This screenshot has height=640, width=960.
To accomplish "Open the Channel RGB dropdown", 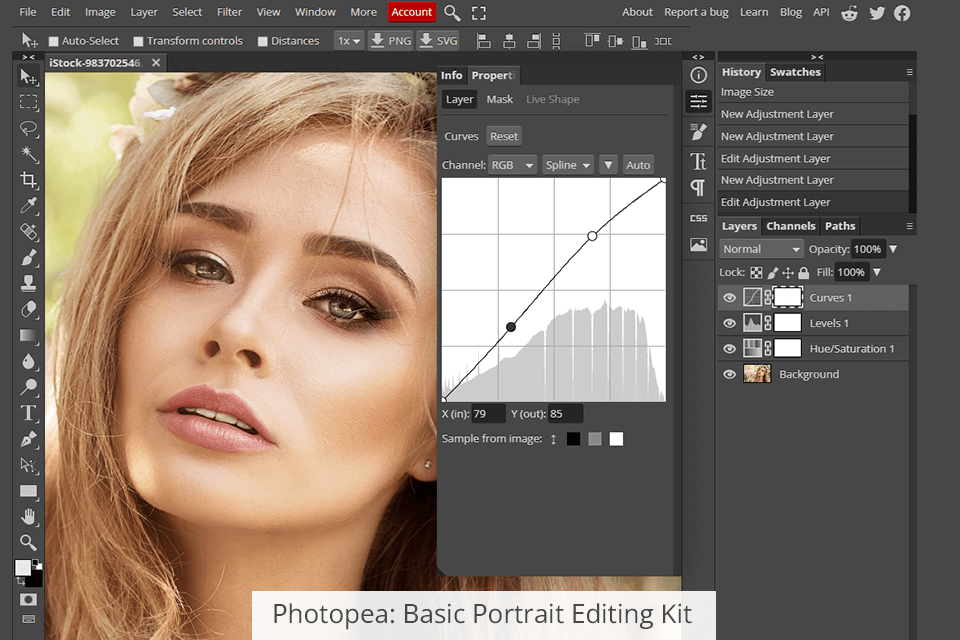I will (512, 165).
